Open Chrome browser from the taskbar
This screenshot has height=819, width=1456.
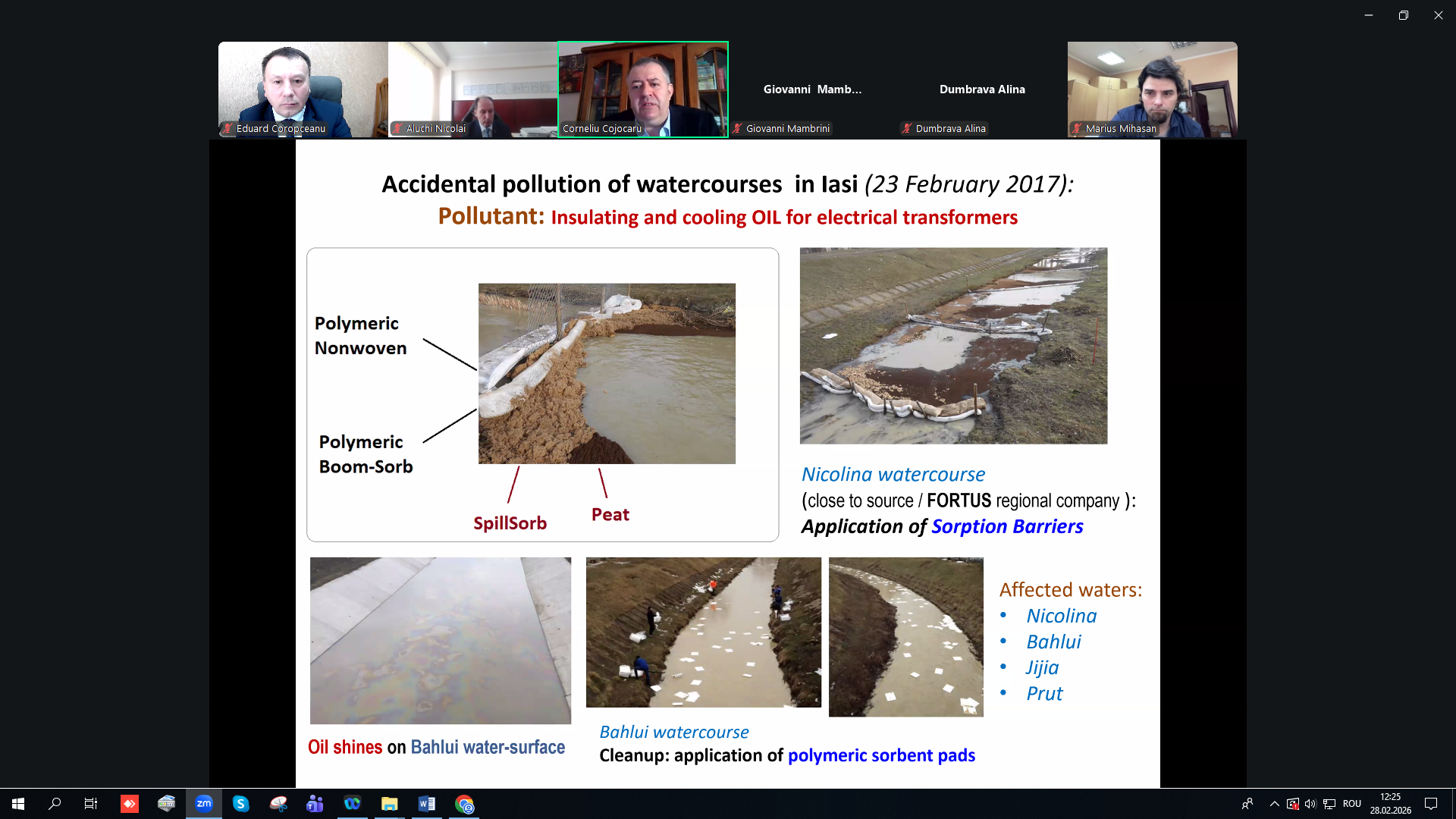point(464,804)
